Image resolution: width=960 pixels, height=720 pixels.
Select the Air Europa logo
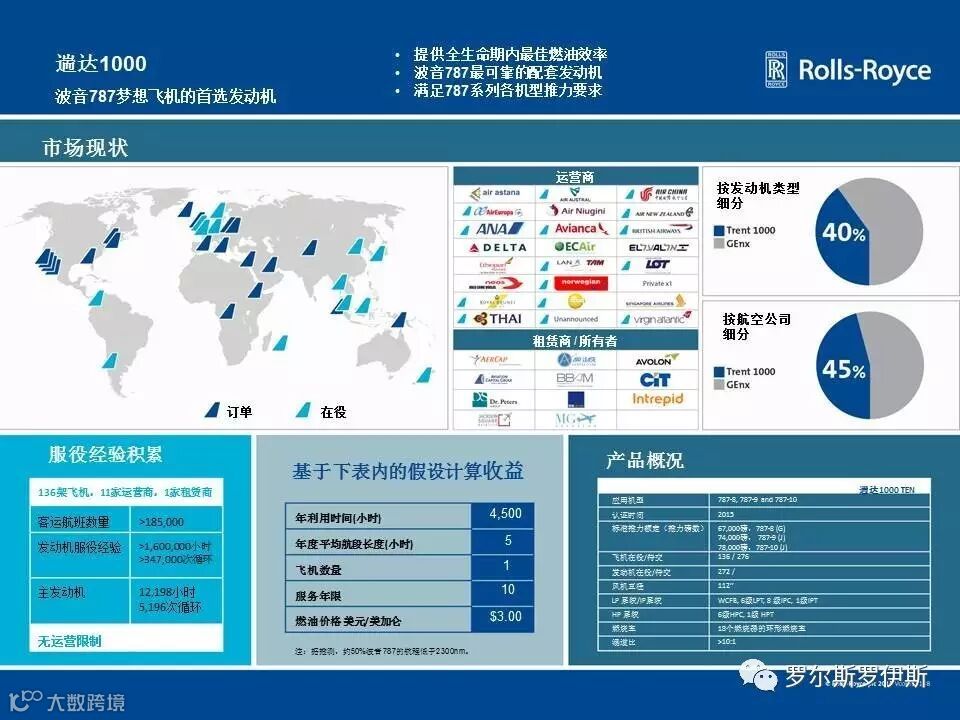tap(498, 212)
